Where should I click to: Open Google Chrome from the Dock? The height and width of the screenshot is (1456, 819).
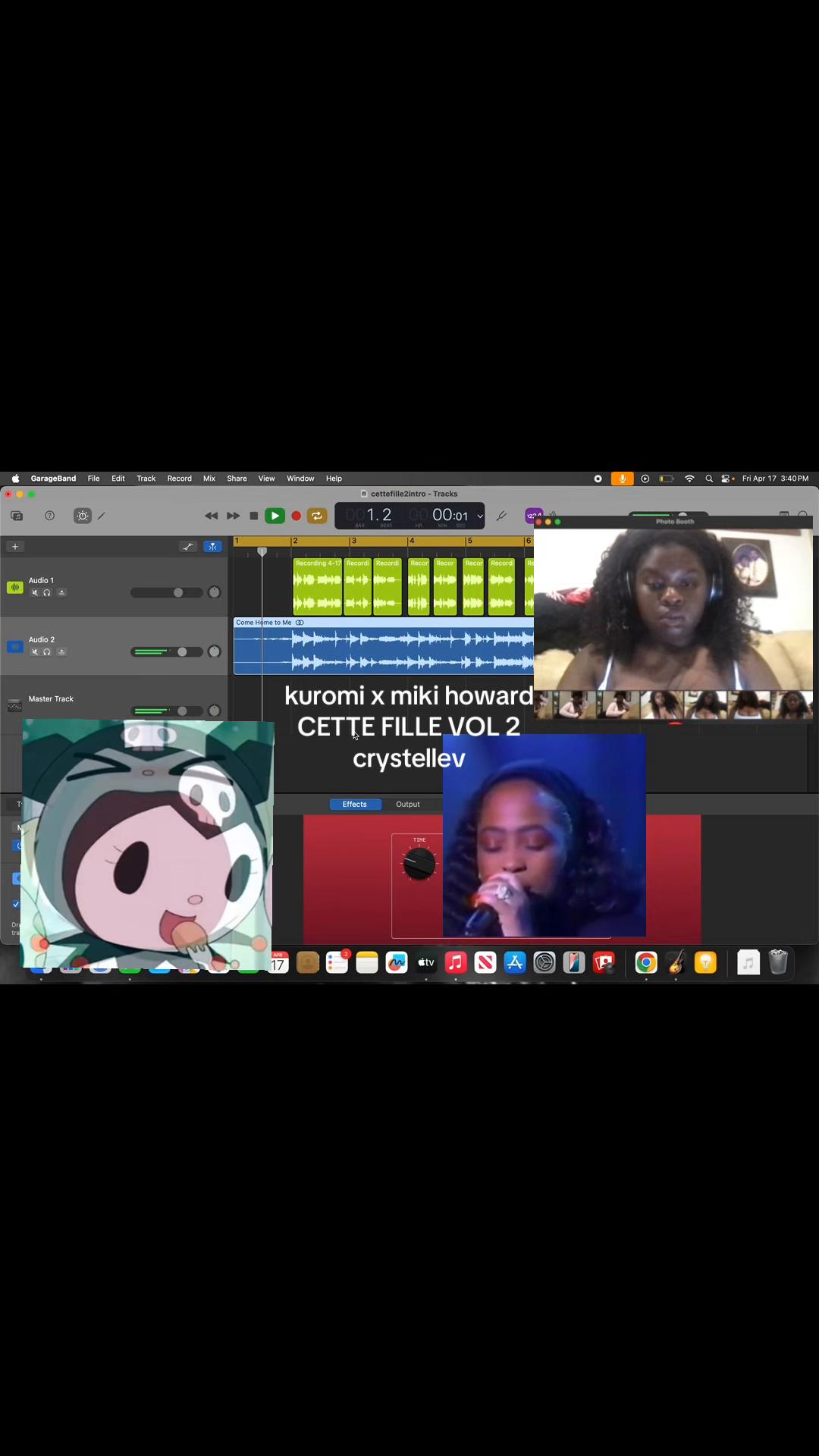(x=646, y=962)
